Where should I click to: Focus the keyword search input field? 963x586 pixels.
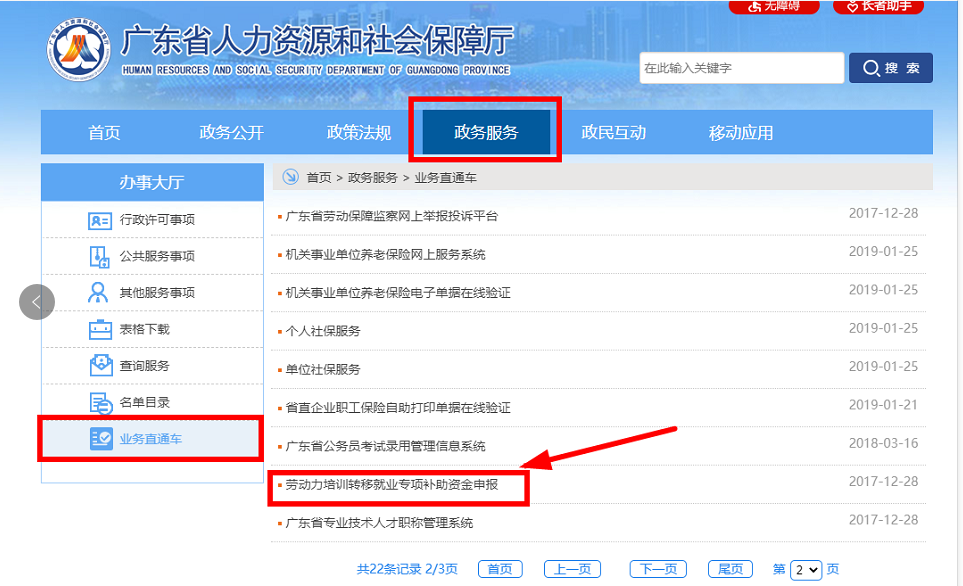coord(741,68)
